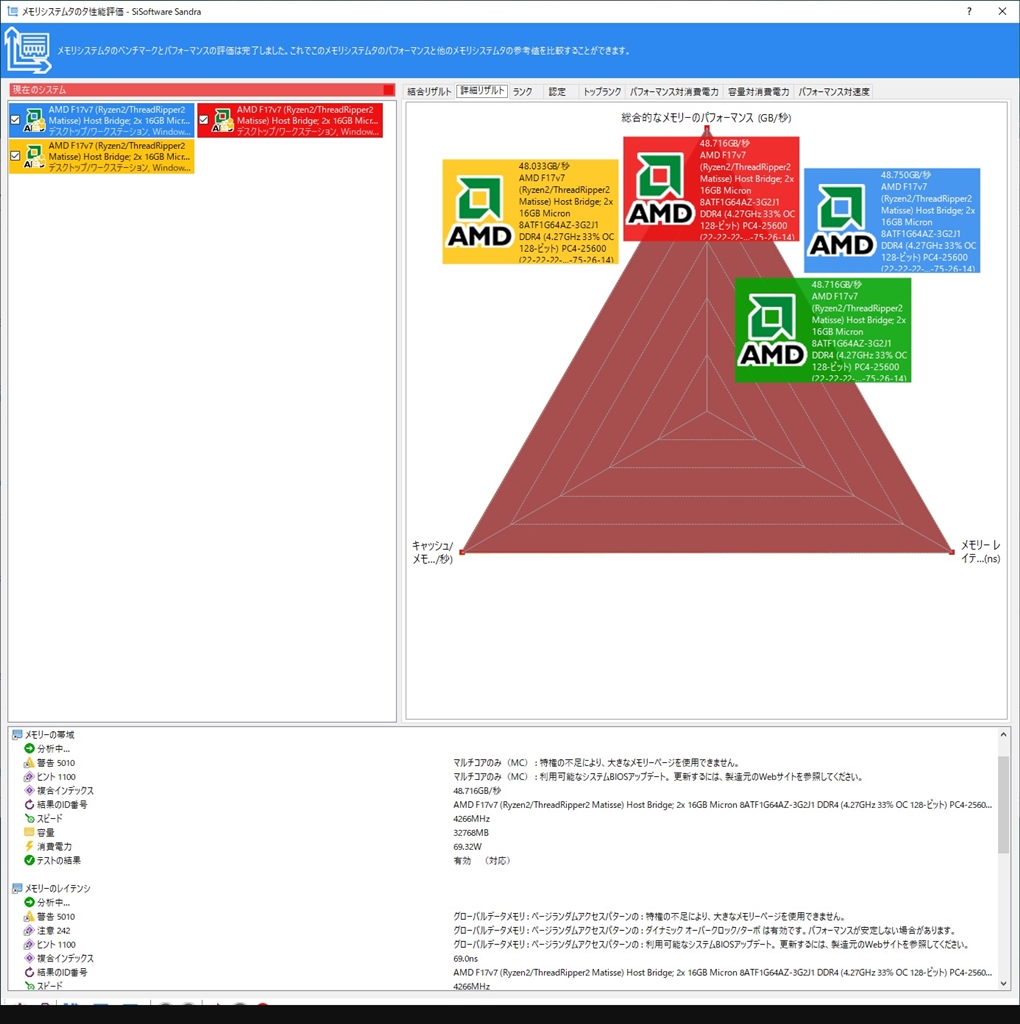The height and width of the screenshot is (1024, 1020).
Task: Click the purple diamond icon of 複合インデックス under メモリーのレイテンシ
Action: click(29, 958)
